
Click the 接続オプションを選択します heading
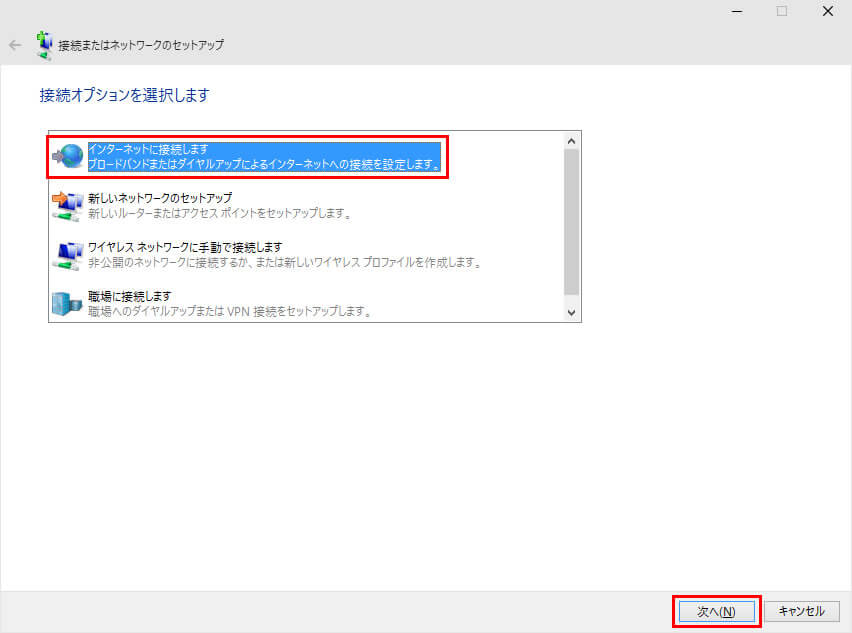pyautogui.click(x=124, y=95)
